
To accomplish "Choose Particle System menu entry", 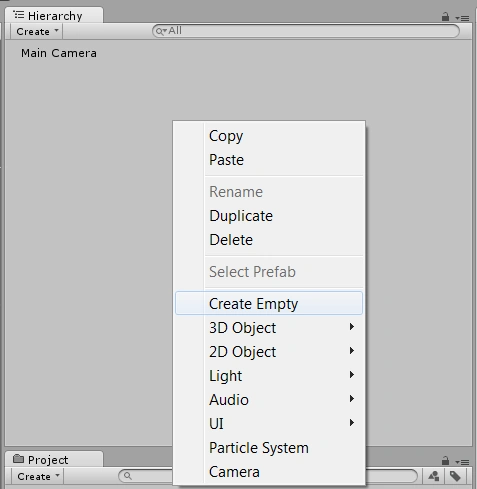I will (x=269, y=448).
